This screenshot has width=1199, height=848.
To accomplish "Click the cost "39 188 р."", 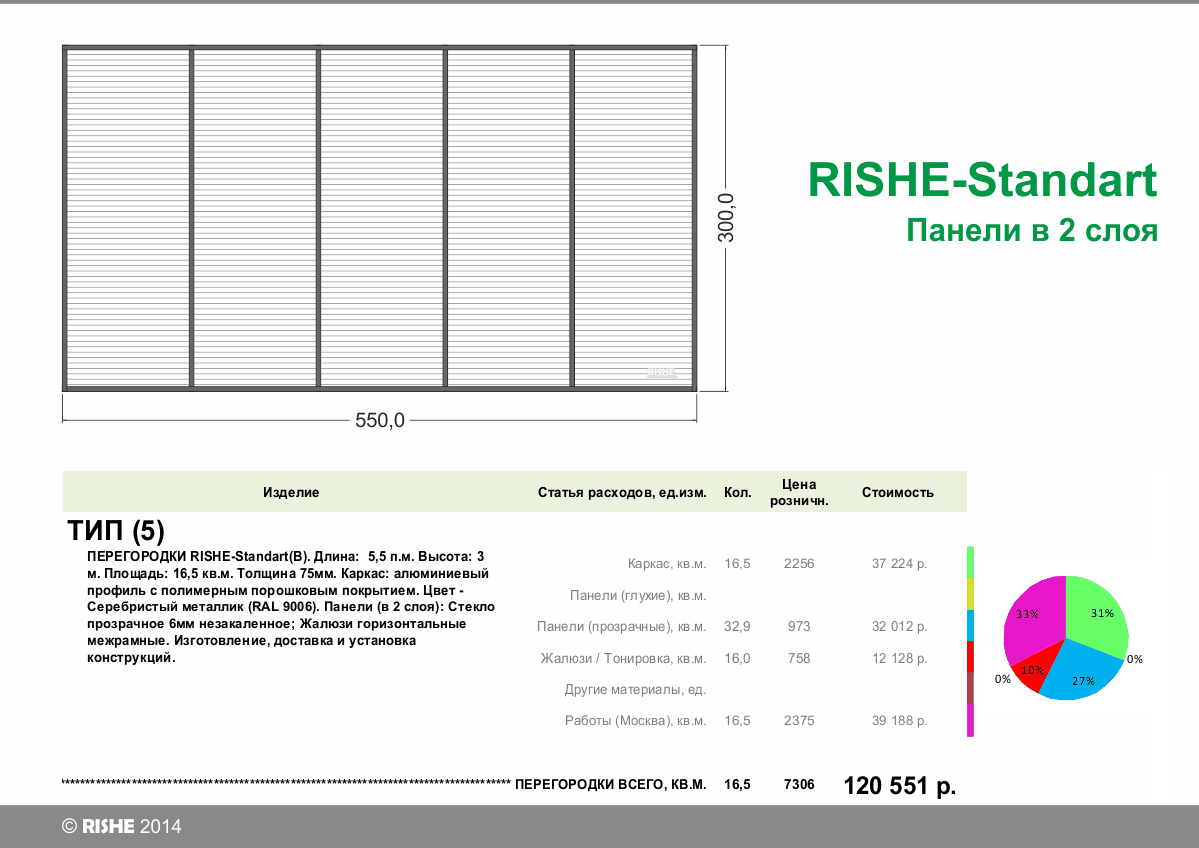I will click(899, 721).
